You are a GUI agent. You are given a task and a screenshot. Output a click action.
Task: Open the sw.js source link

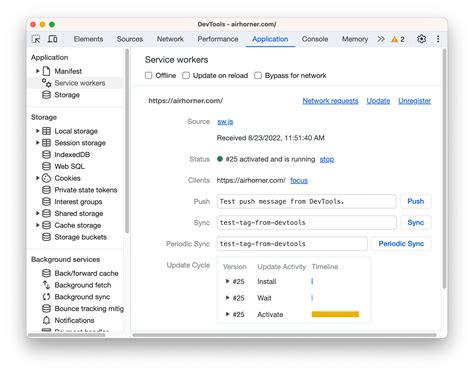pos(225,122)
